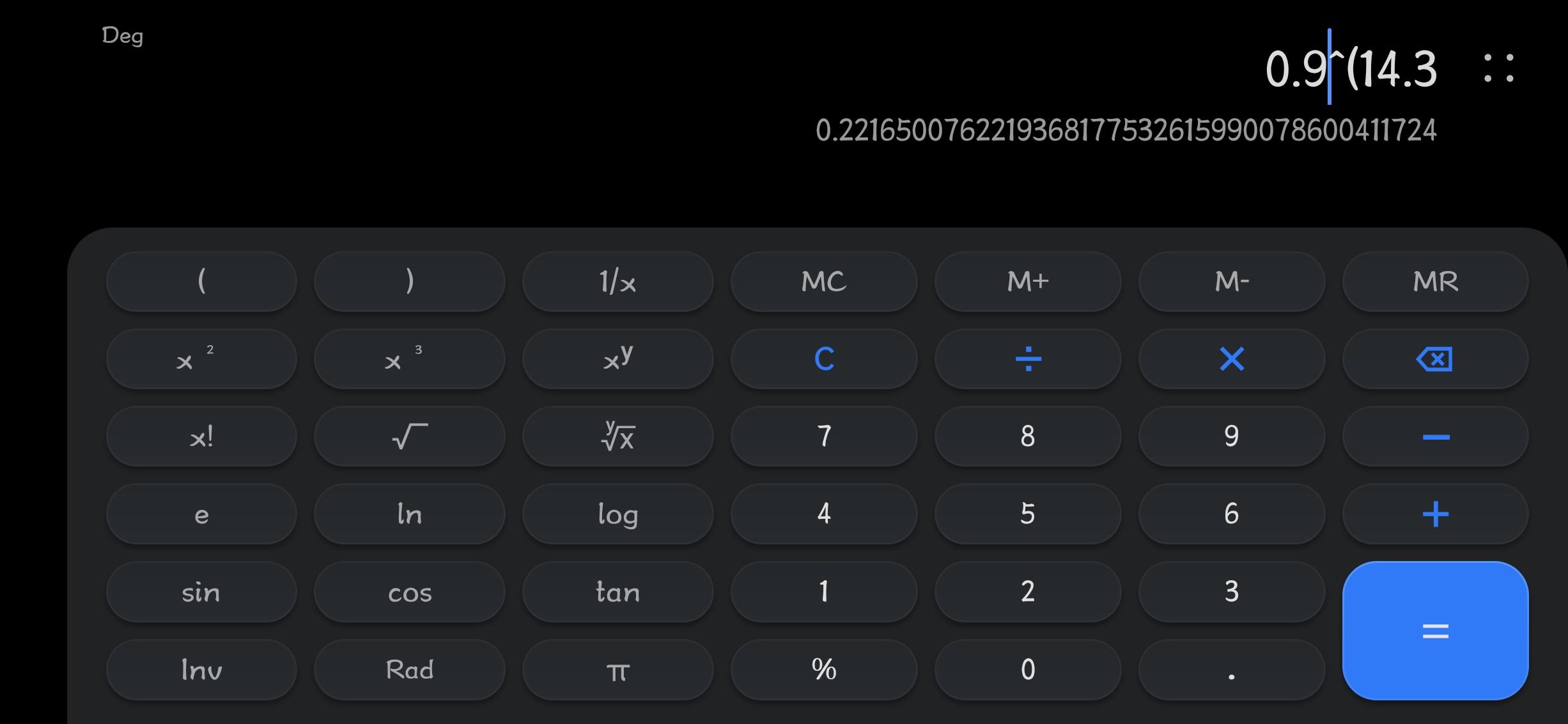Toggle inverse functions with Inv

click(x=201, y=670)
